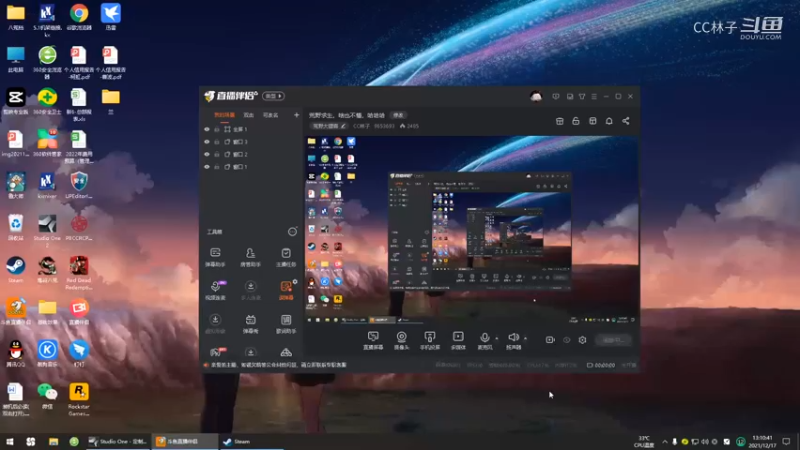
Task: Click the WeChat desktop icon
Action: [47, 395]
